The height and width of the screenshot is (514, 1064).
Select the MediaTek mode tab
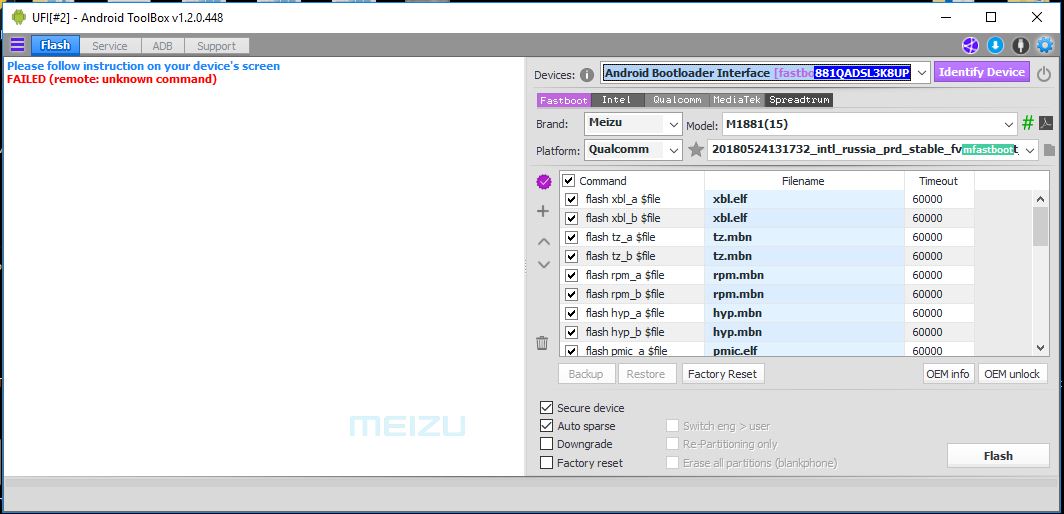(737, 100)
